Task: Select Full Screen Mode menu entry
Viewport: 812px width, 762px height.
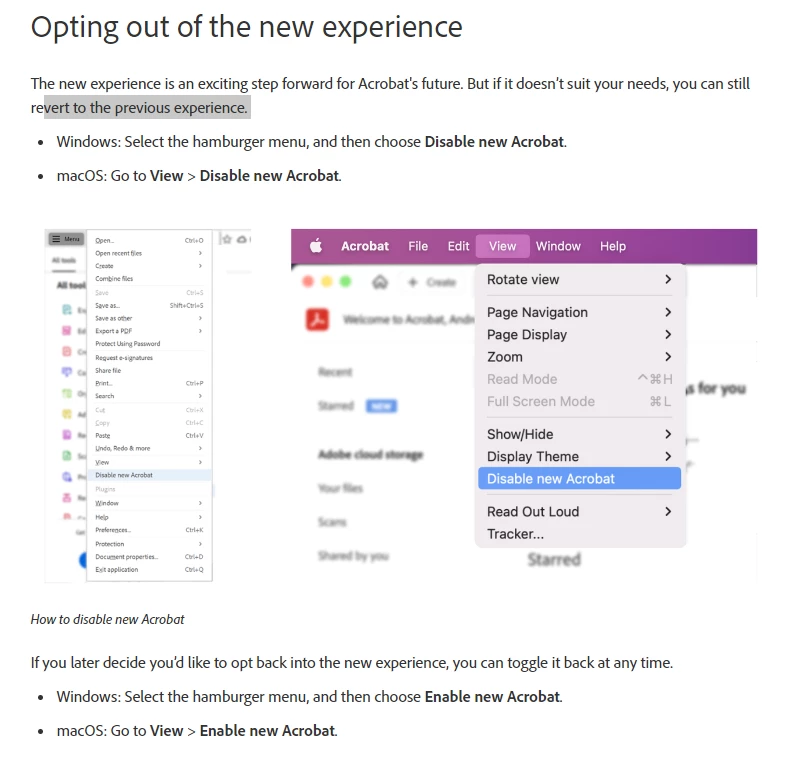Action: (x=579, y=401)
